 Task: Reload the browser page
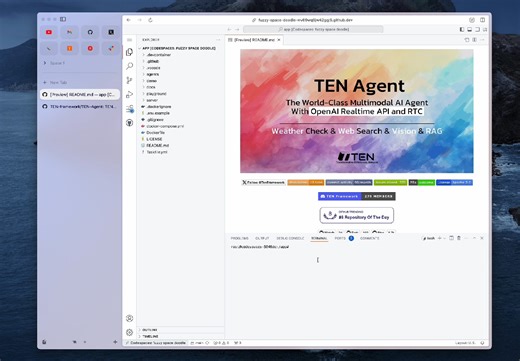pos(150,20)
